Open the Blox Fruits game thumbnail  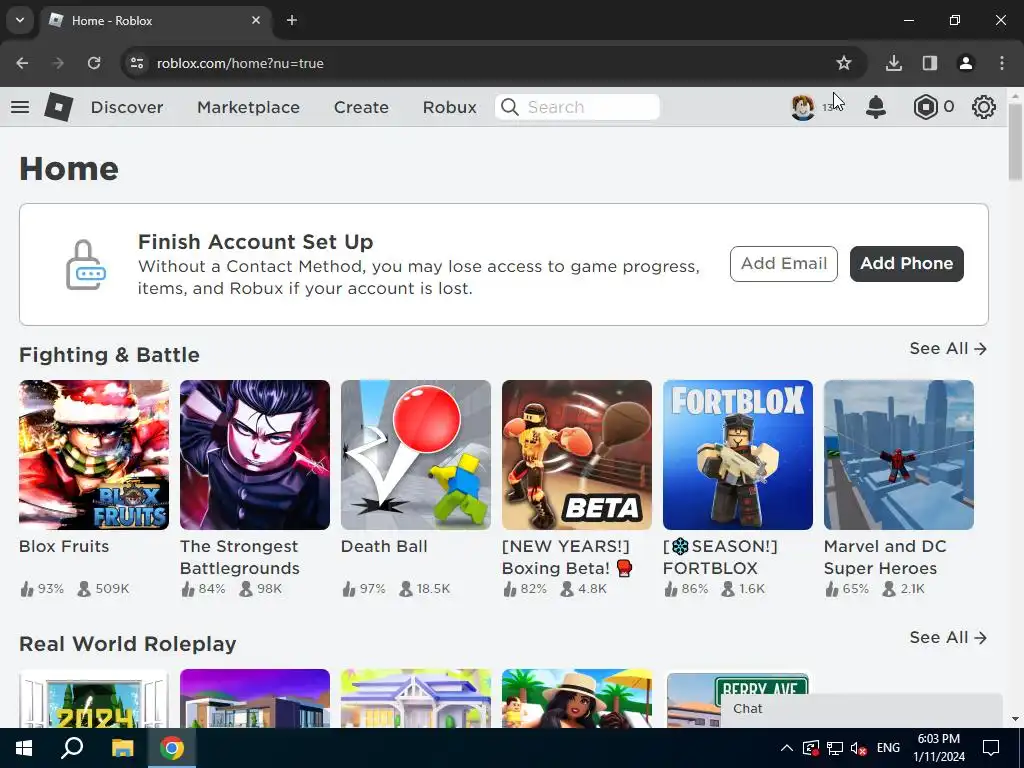[94, 455]
